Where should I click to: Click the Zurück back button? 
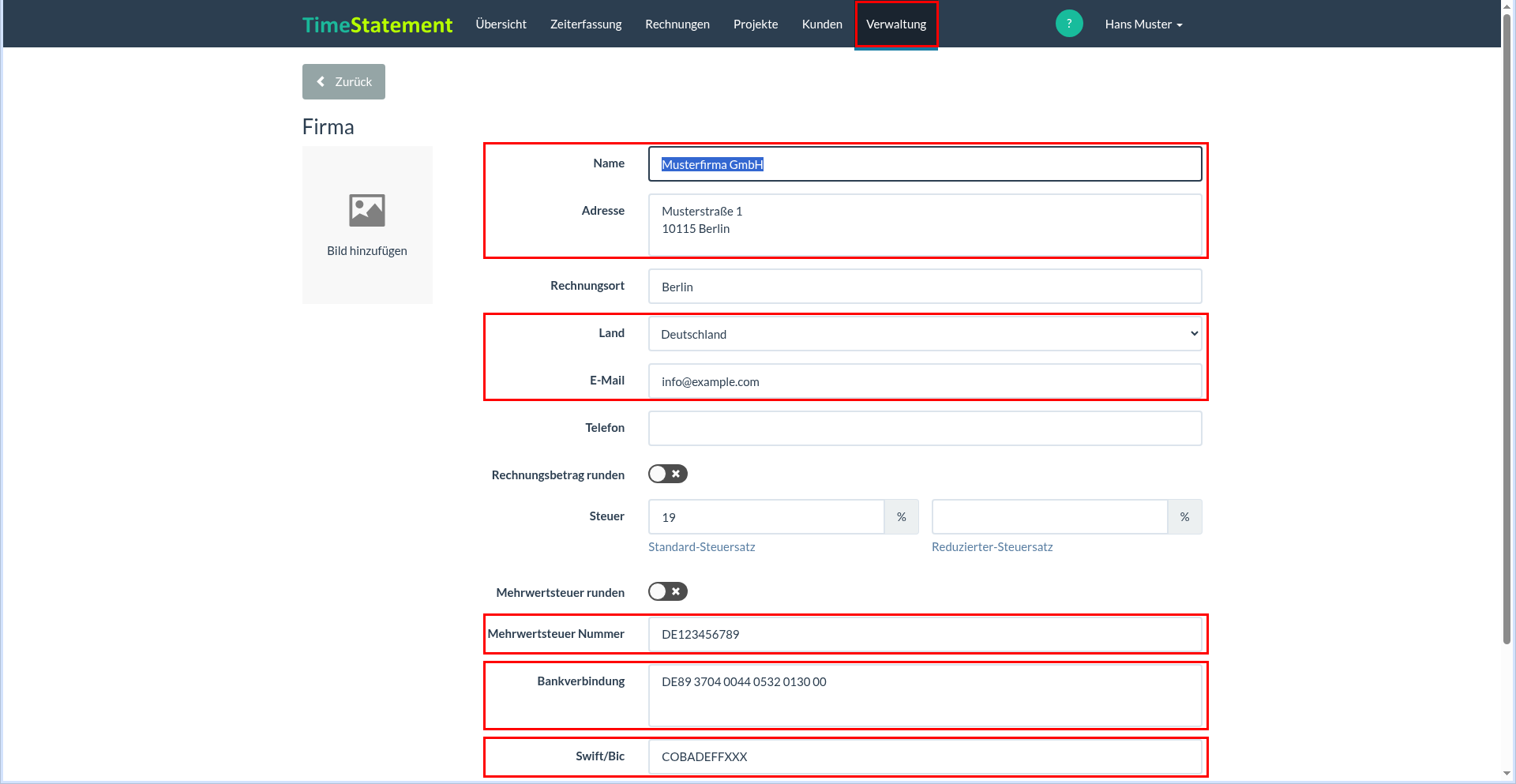tap(343, 81)
